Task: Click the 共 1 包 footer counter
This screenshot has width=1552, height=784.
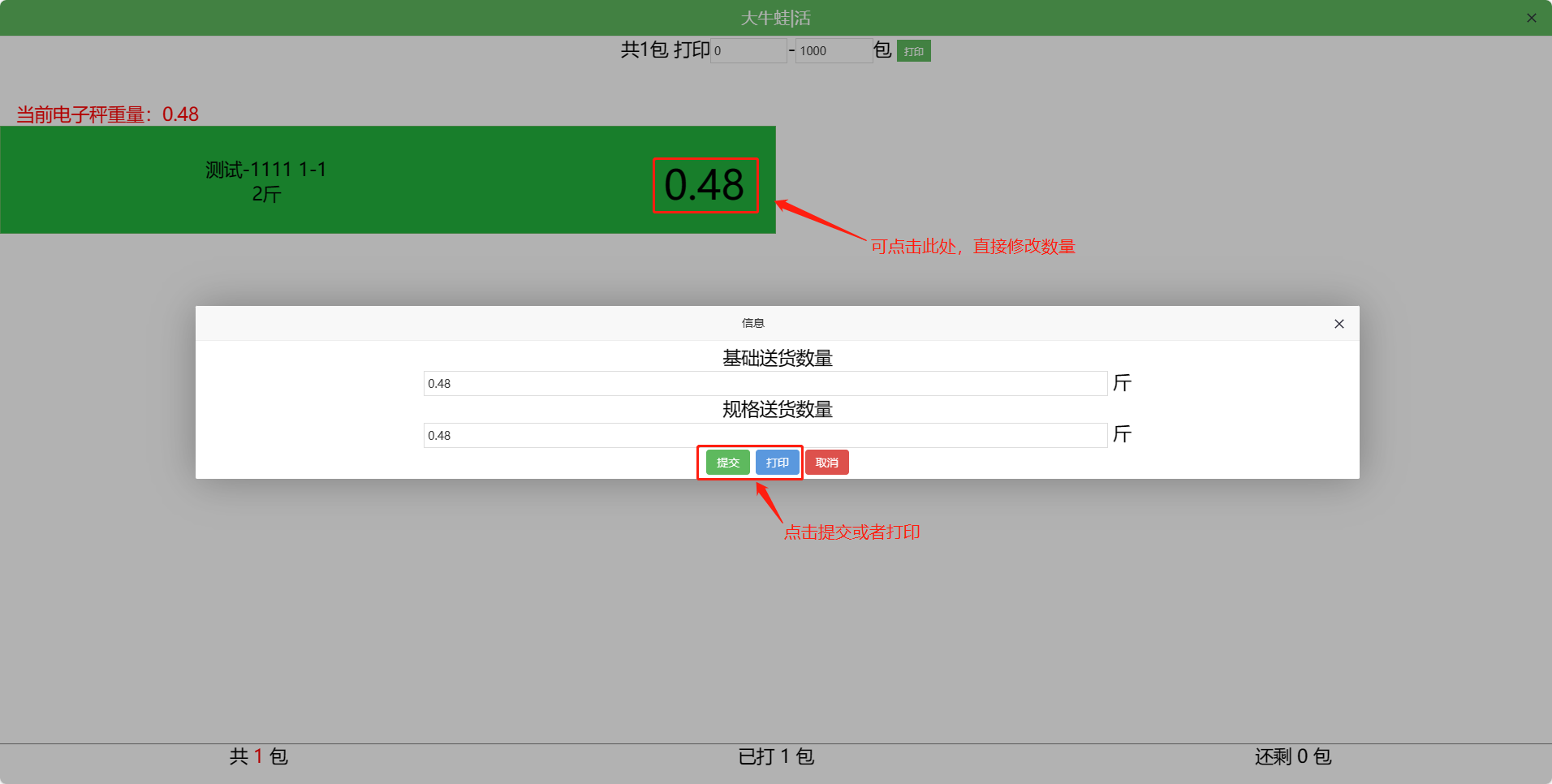Action: pos(258,756)
